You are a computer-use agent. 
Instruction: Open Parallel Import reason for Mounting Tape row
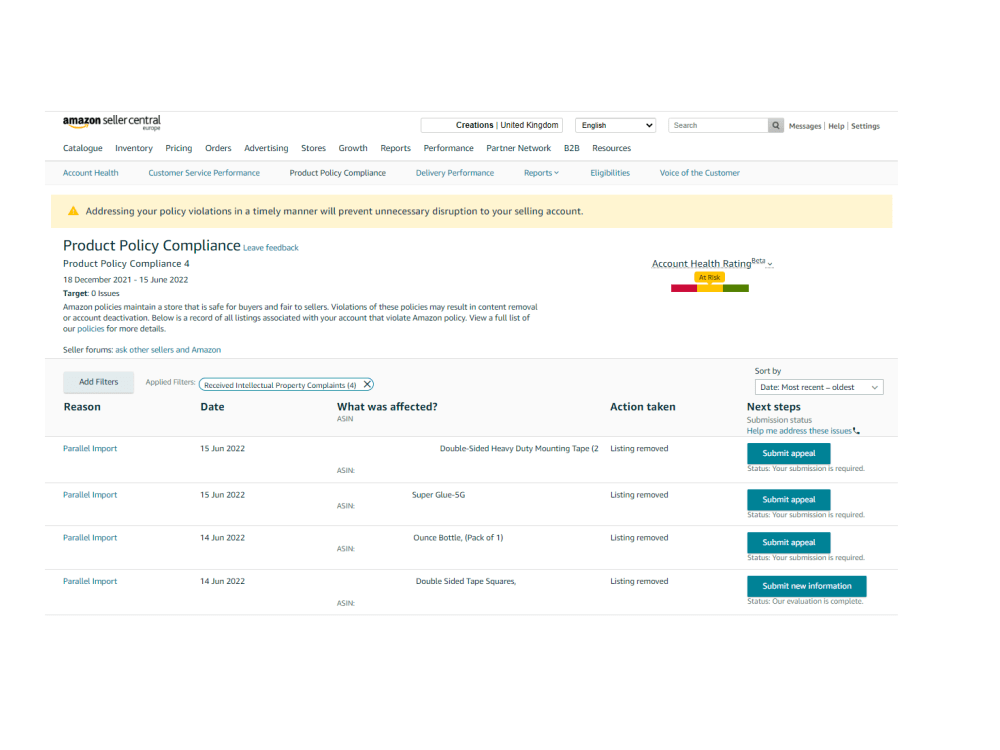click(x=90, y=449)
